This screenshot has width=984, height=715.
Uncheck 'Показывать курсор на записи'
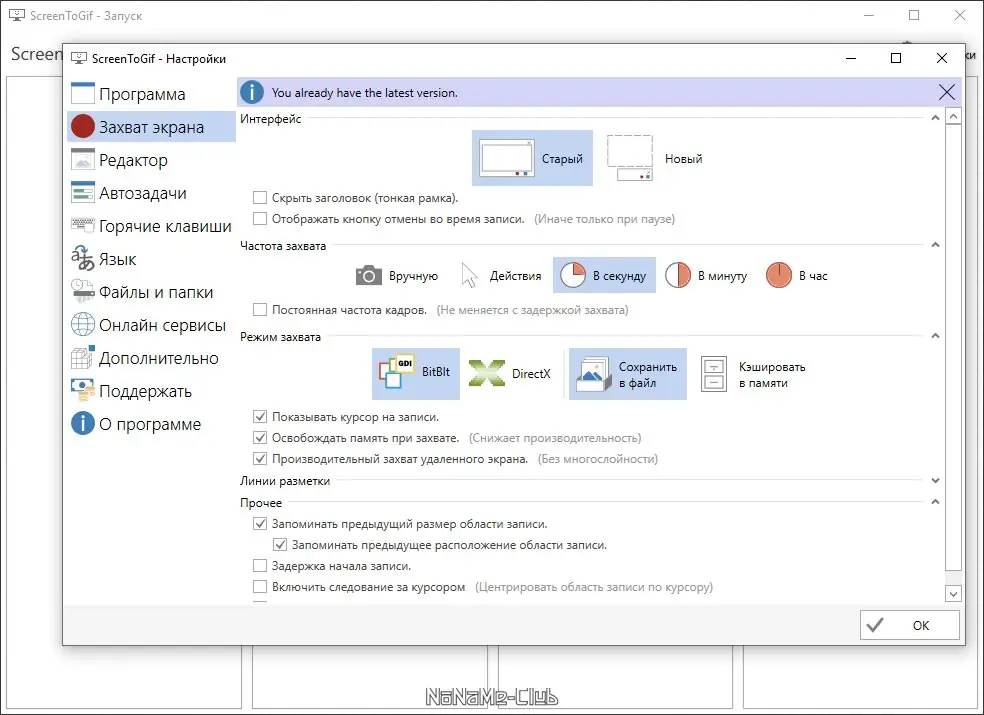(x=260, y=417)
